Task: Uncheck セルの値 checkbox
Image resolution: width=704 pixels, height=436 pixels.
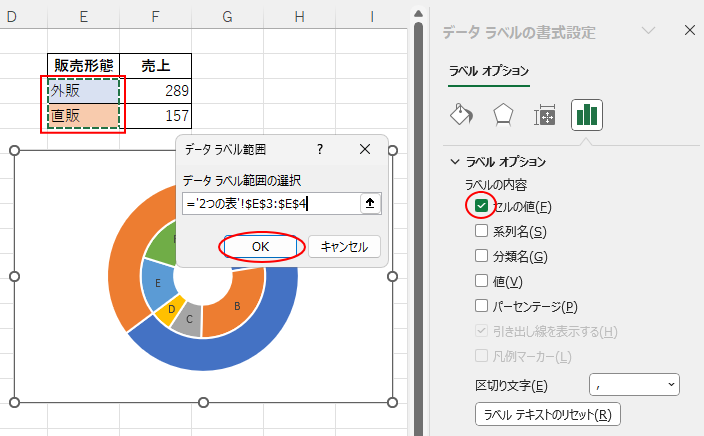Action: coord(482,206)
